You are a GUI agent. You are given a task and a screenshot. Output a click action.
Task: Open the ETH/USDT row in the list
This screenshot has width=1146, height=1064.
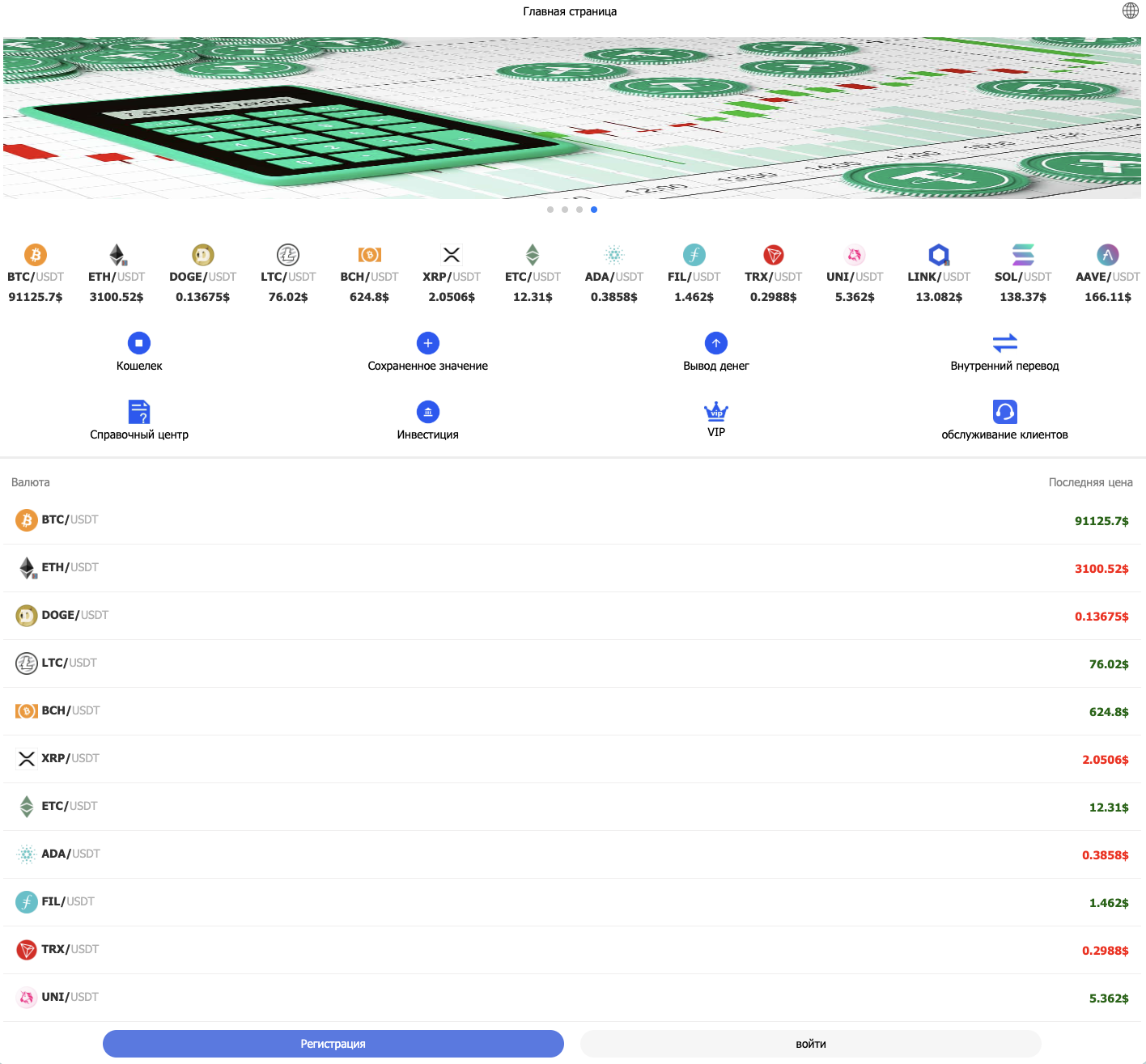[573, 568]
